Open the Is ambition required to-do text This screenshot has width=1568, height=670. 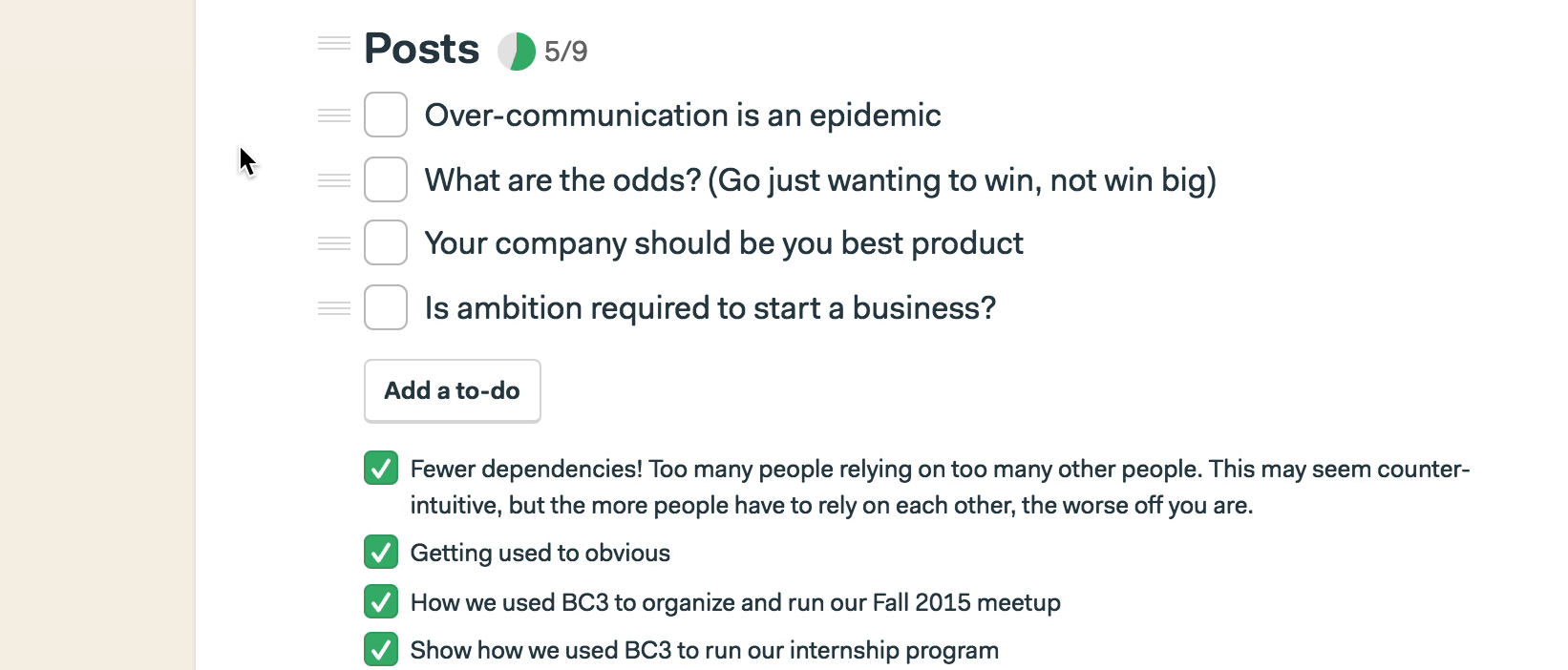tap(710, 308)
